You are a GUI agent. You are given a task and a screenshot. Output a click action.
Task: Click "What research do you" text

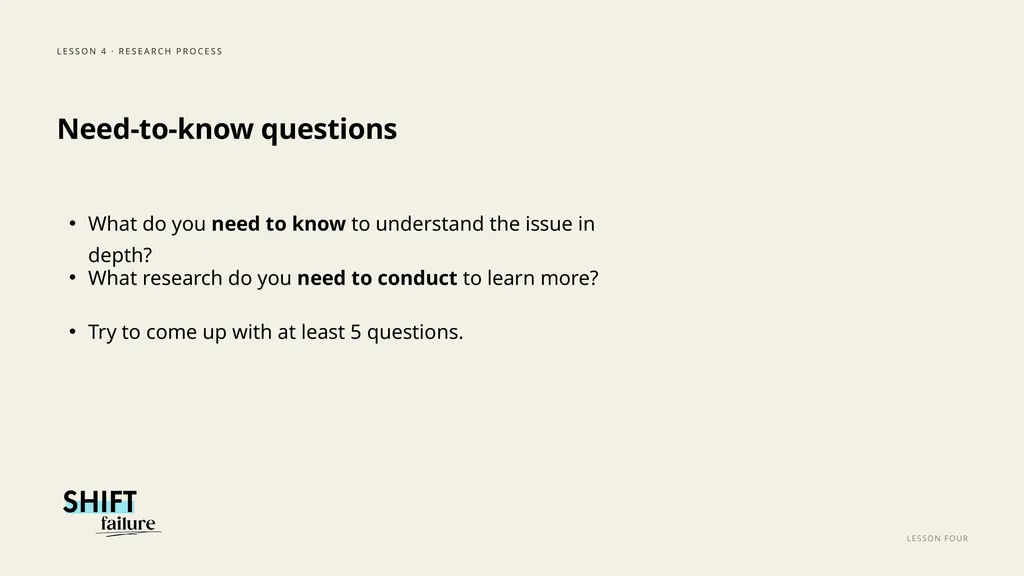tap(189, 278)
